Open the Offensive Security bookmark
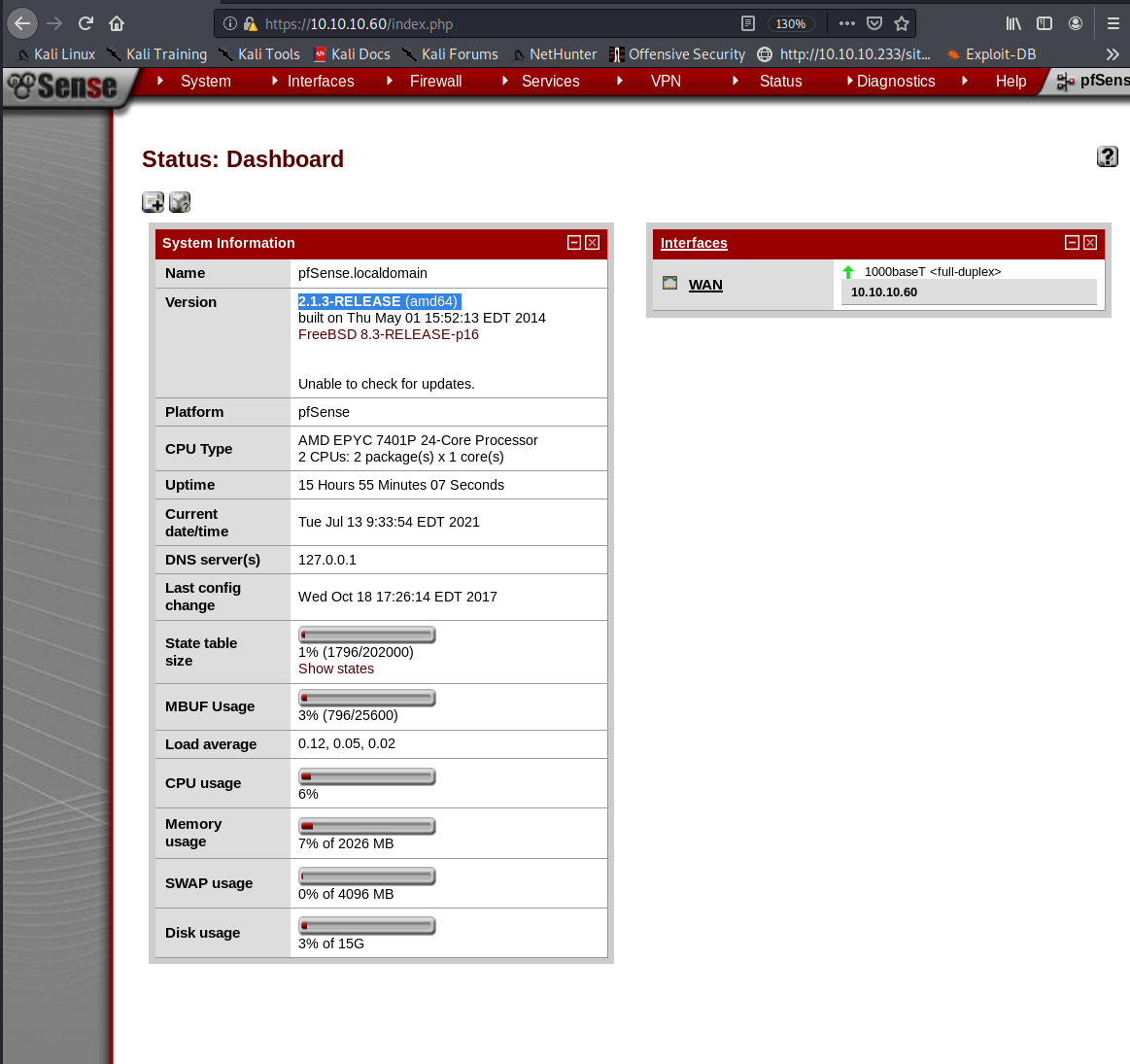 click(677, 54)
